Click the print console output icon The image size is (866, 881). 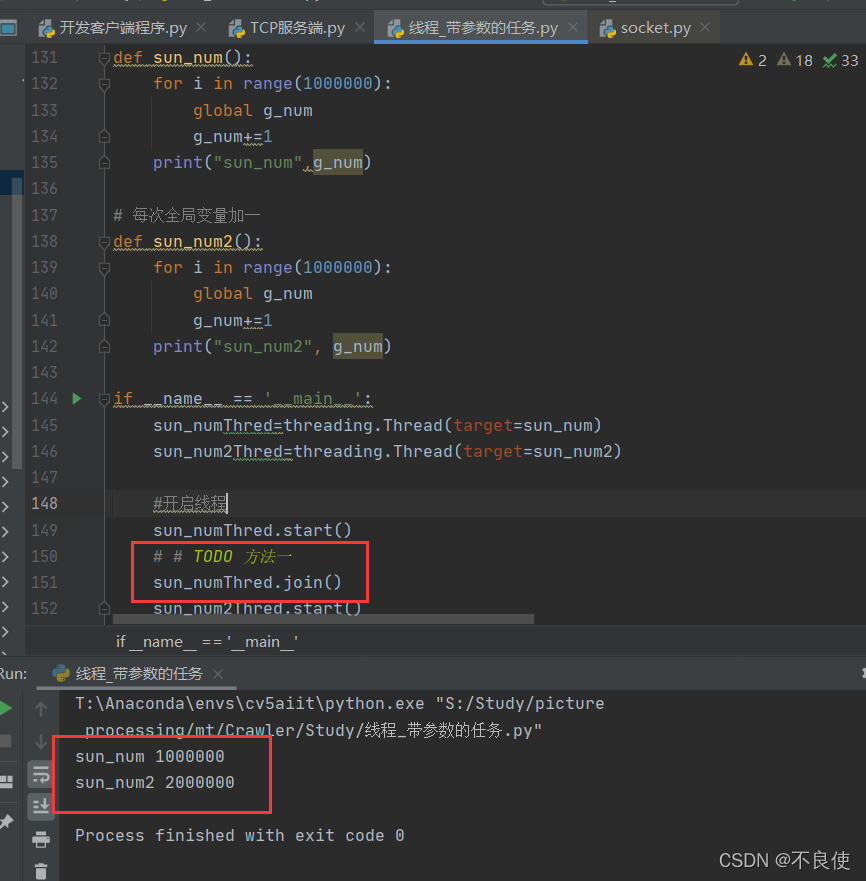(x=41, y=839)
